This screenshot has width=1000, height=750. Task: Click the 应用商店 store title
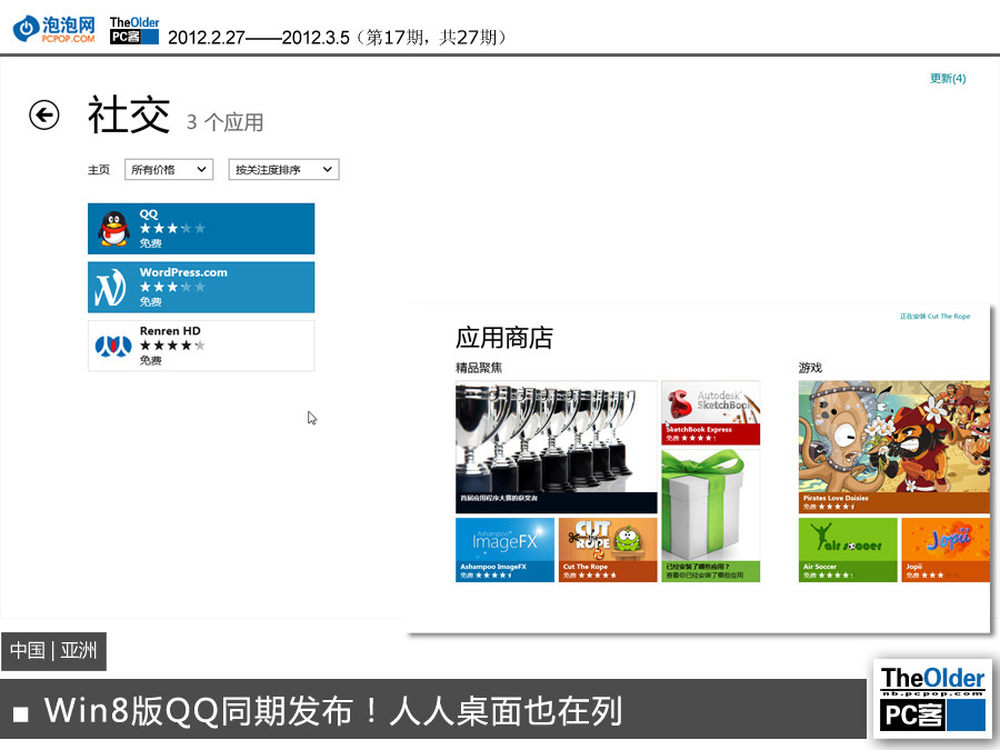click(x=504, y=338)
